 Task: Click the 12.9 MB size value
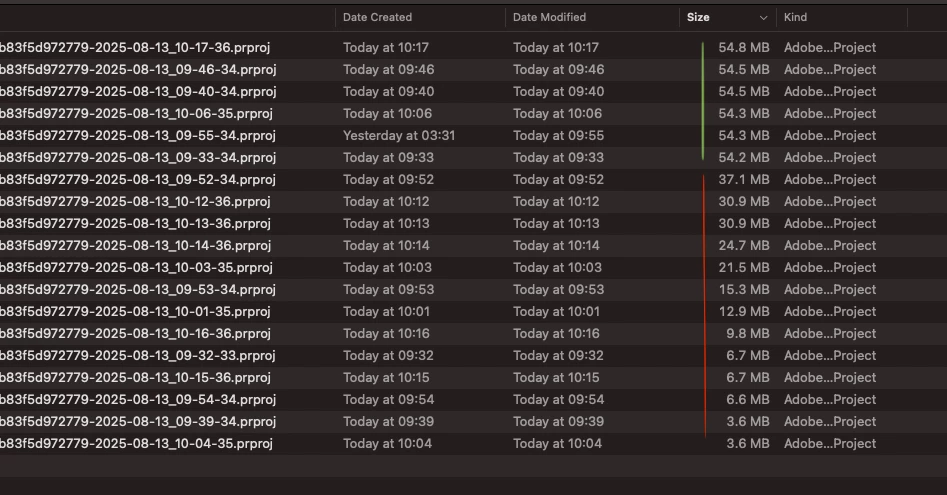click(x=744, y=311)
